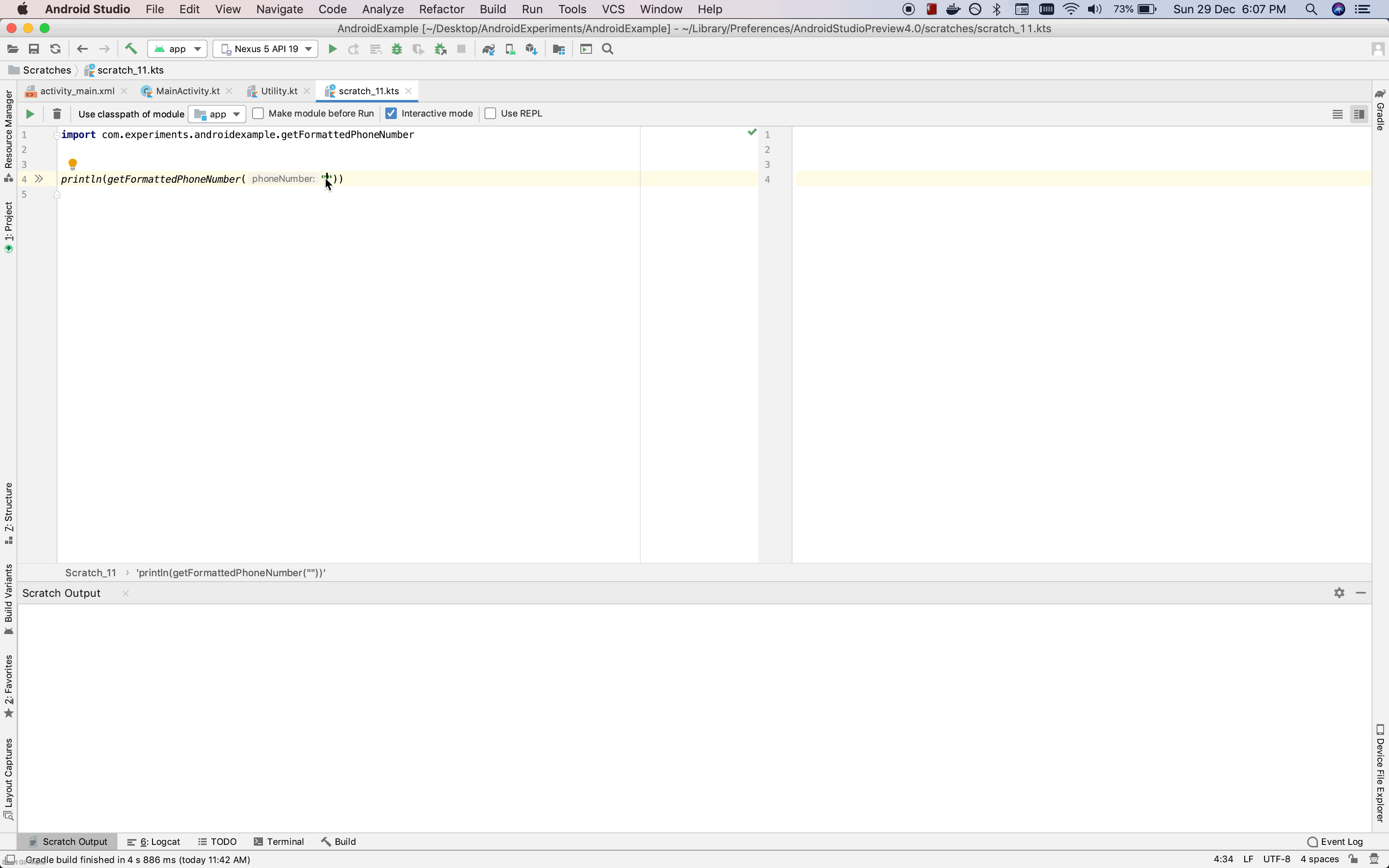Open the SDK Manager icon

pyautogui.click(x=532, y=49)
